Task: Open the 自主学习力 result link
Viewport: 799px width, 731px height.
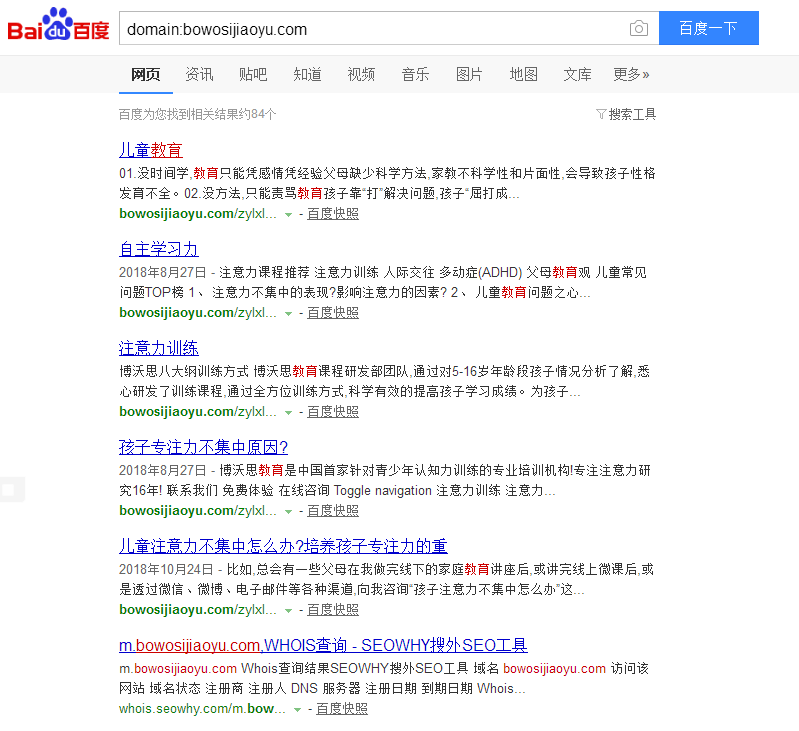Action: pyautogui.click(x=159, y=249)
